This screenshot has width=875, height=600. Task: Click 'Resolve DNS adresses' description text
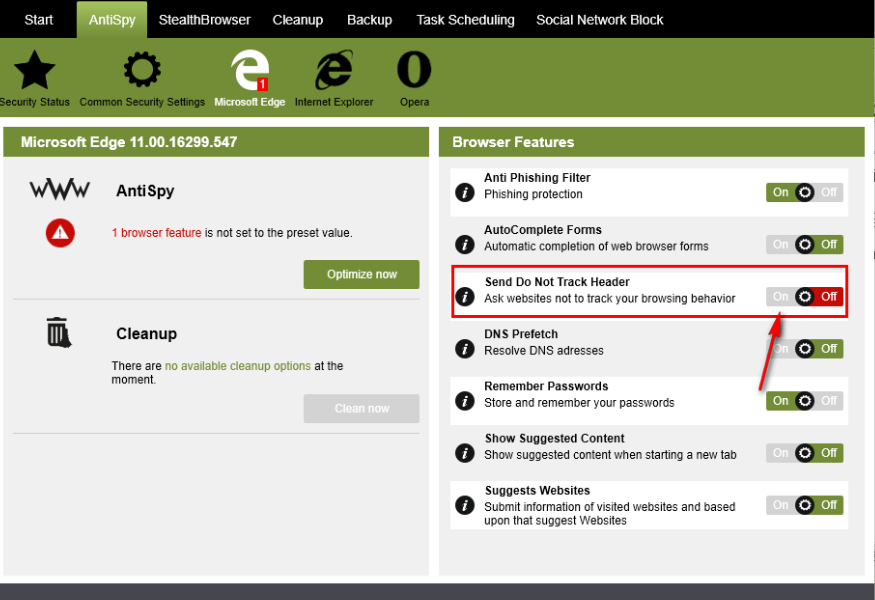pyautogui.click(x=544, y=351)
